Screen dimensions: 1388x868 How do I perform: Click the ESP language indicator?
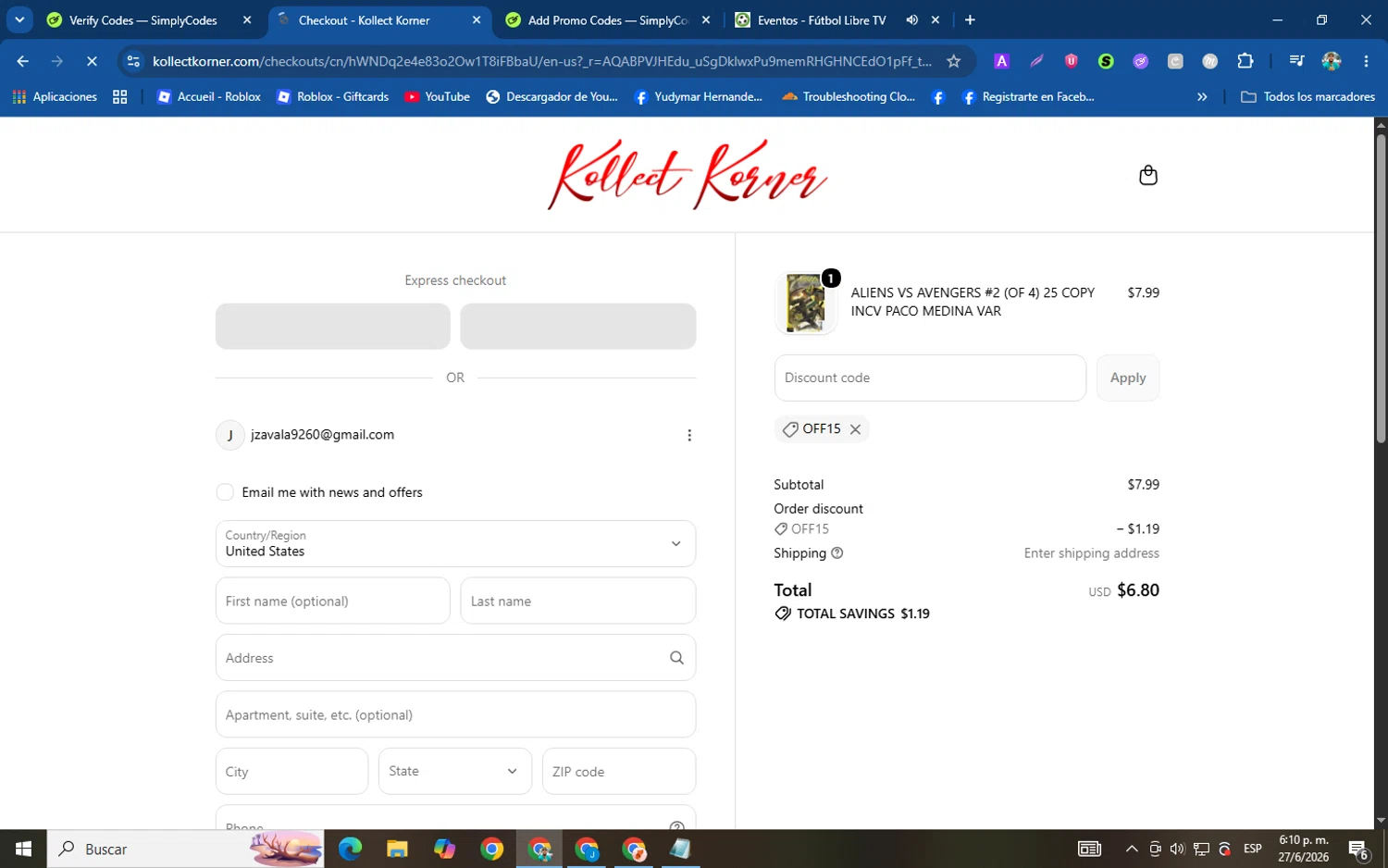[1252, 849]
